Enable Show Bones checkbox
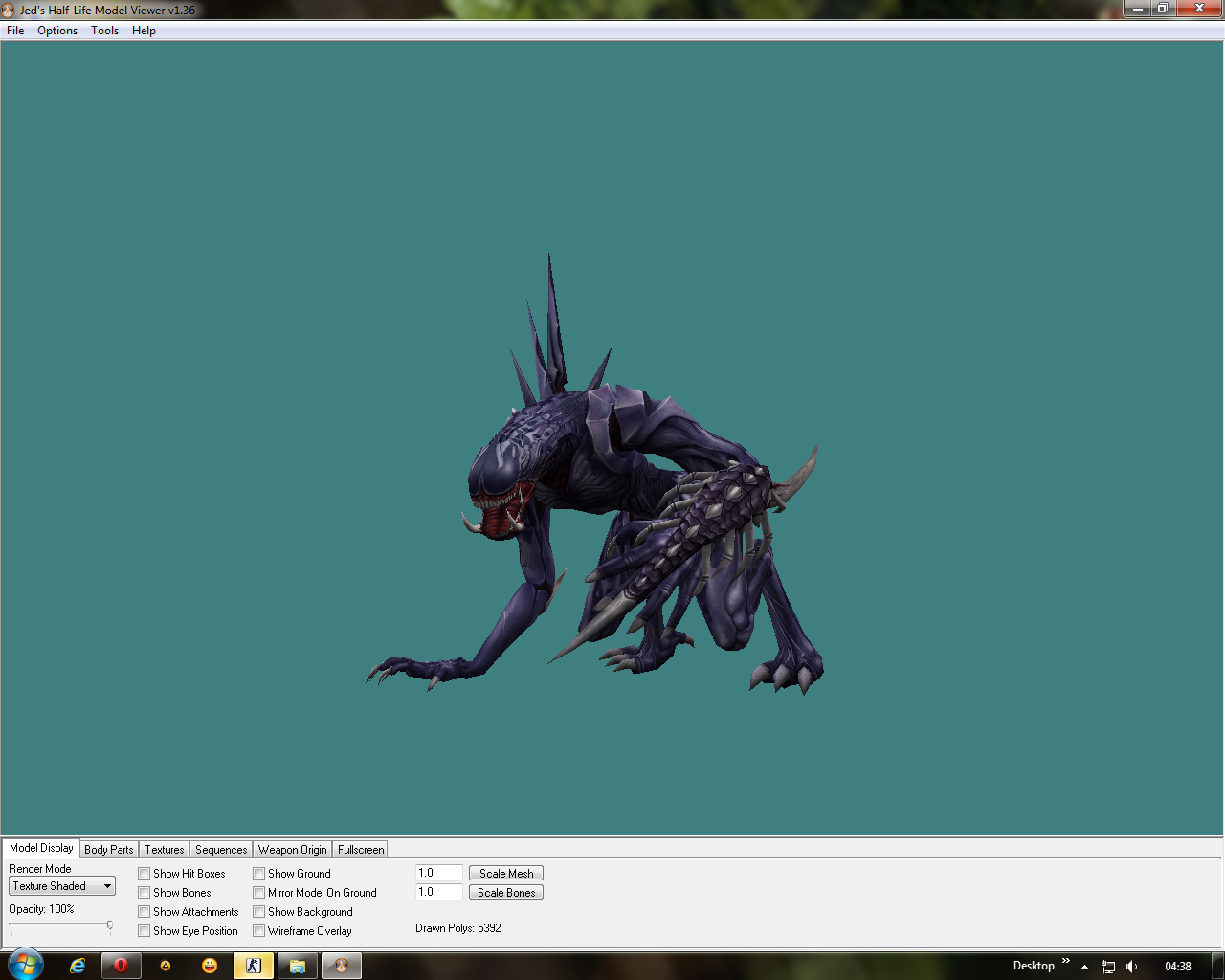1225x980 pixels. pos(145,893)
